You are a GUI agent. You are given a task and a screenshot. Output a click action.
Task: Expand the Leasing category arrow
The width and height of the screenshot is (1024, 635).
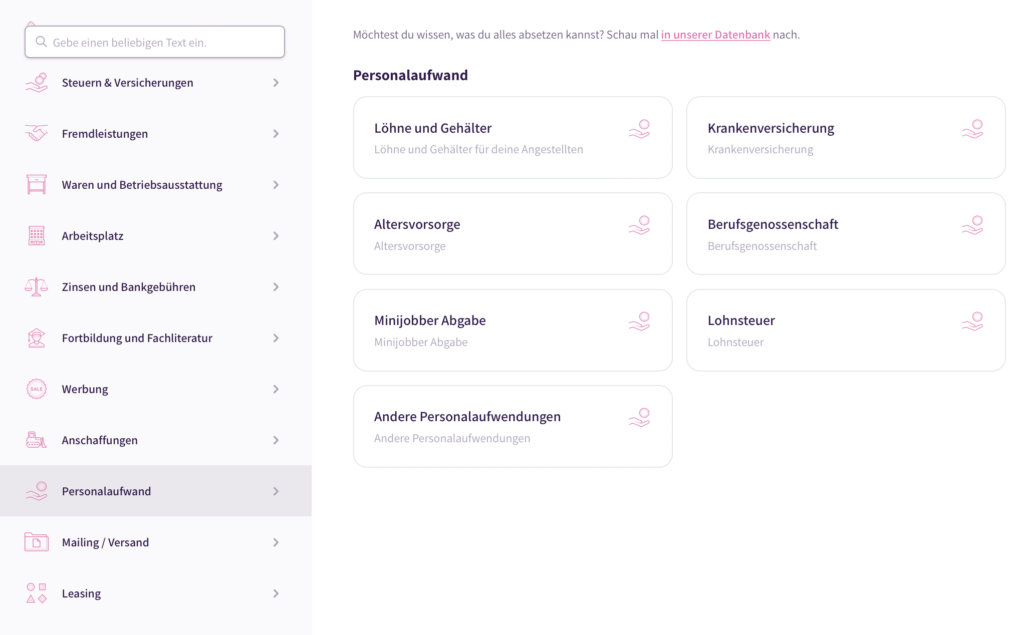pyautogui.click(x=276, y=593)
